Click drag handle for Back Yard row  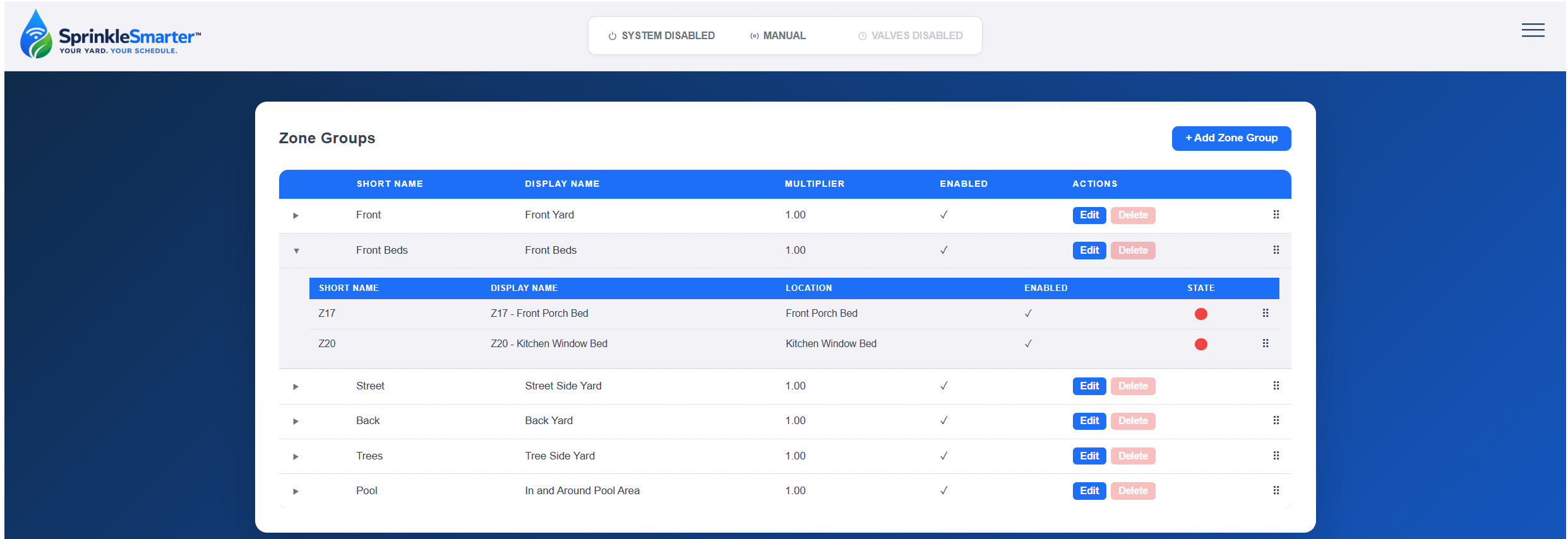click(x=1276, y=420)
